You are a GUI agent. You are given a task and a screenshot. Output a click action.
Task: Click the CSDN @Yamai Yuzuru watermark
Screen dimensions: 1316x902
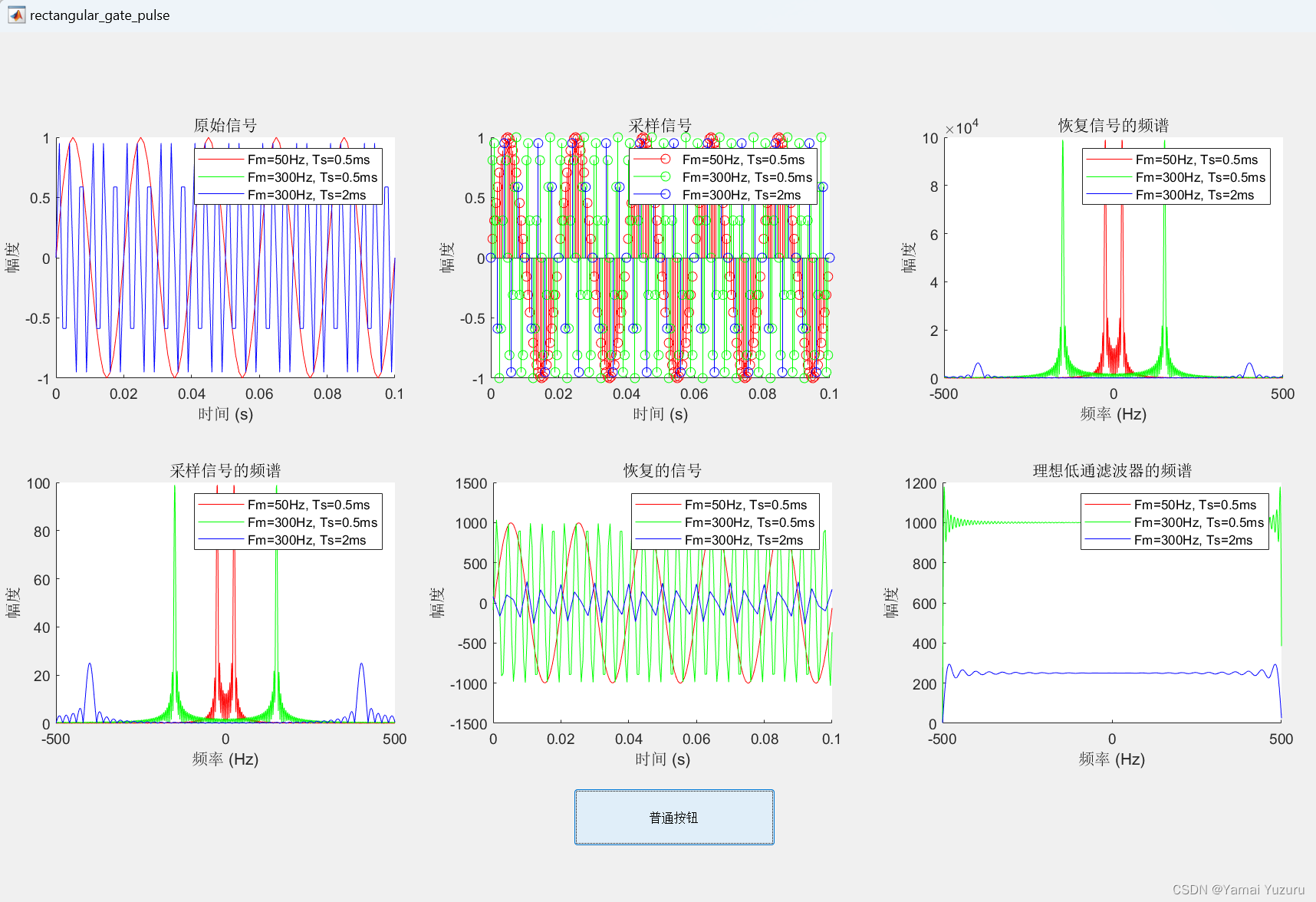(x=1238, y=890)
